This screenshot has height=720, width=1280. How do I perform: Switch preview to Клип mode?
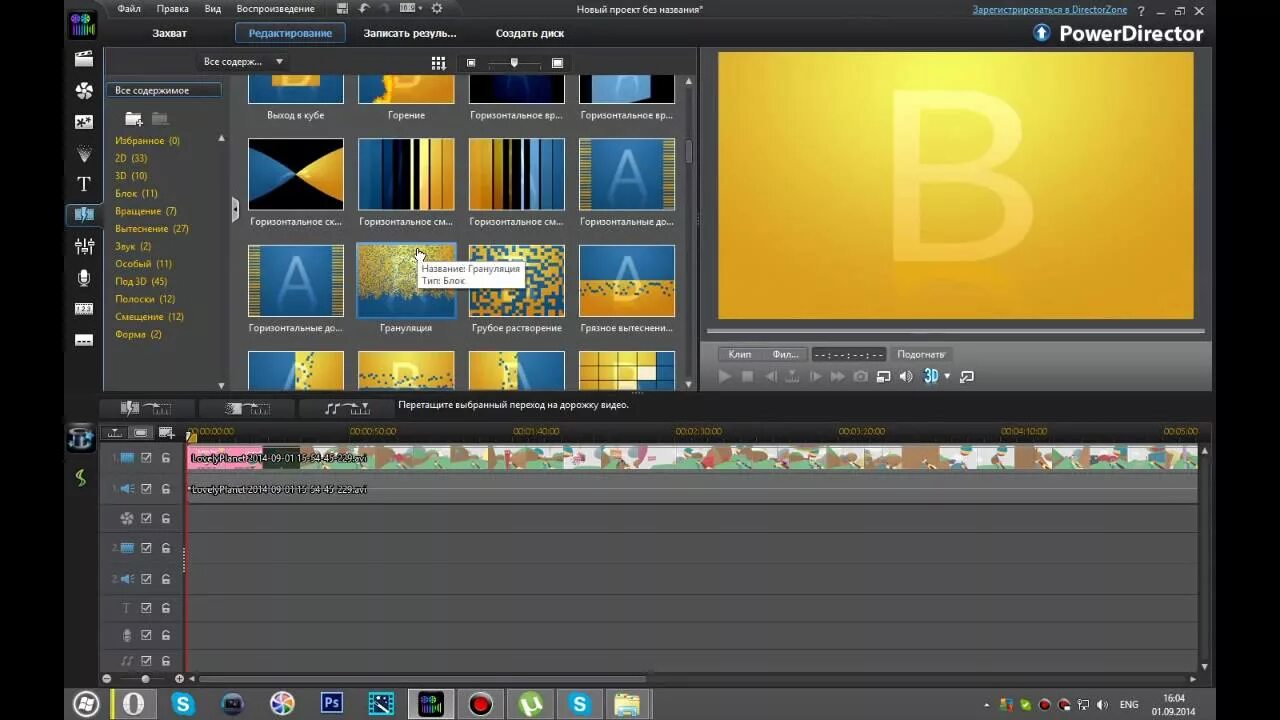(x=740, y=354)
